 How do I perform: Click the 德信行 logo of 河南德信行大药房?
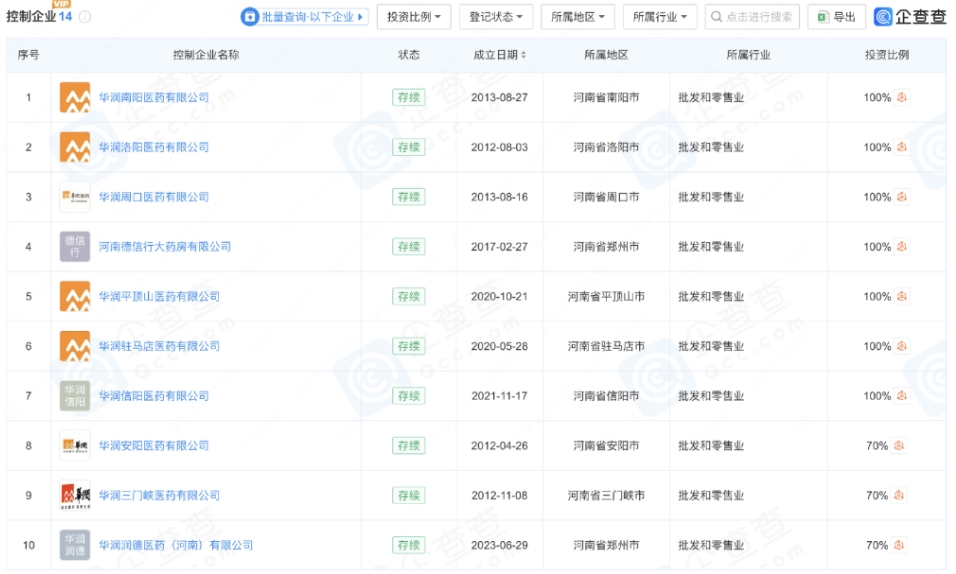pos(75,246)
